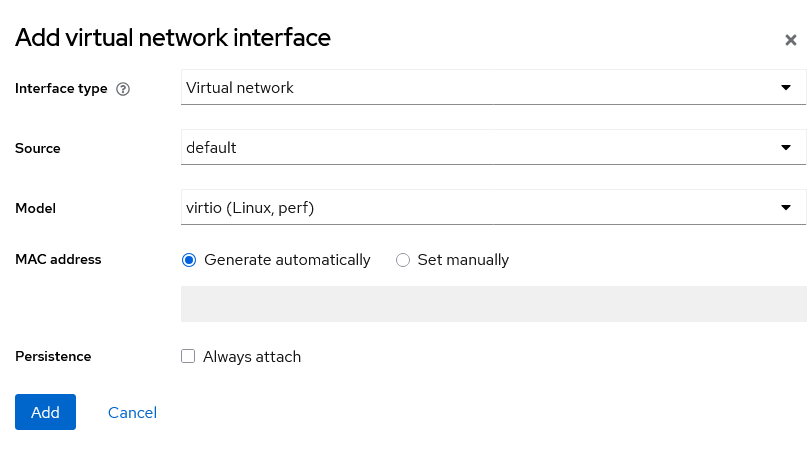Click the caret arrow on Interface type field
Viewport: 812px width, 452px height.
(785, 88)
